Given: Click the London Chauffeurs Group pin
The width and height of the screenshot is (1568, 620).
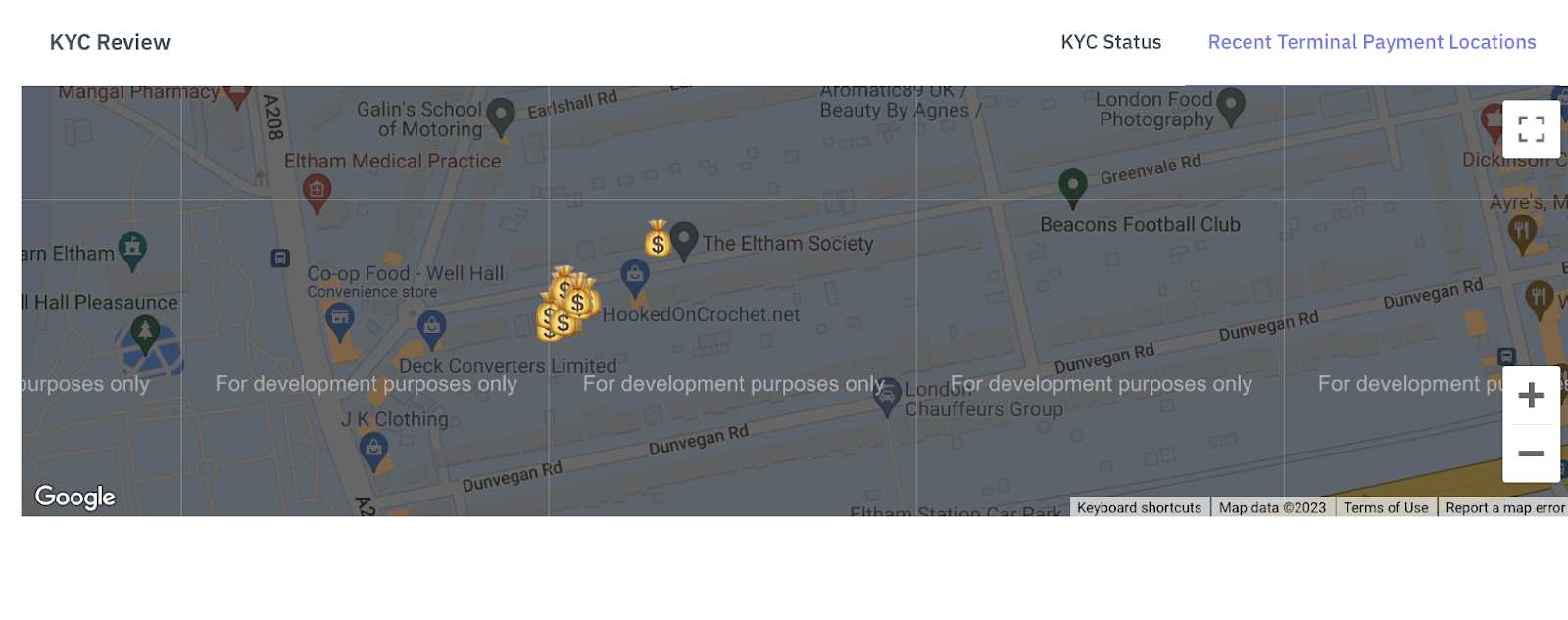Looking at the screenshot, I should tap(887, 397).
